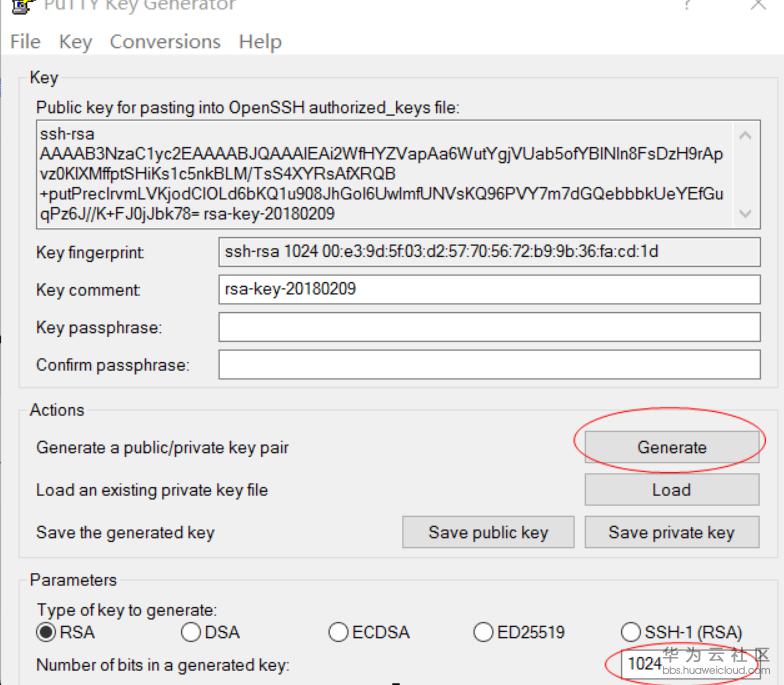The image size is (784, 685).
Task: Click 'Type of key to generate:' label
Action: coord(127,610)
